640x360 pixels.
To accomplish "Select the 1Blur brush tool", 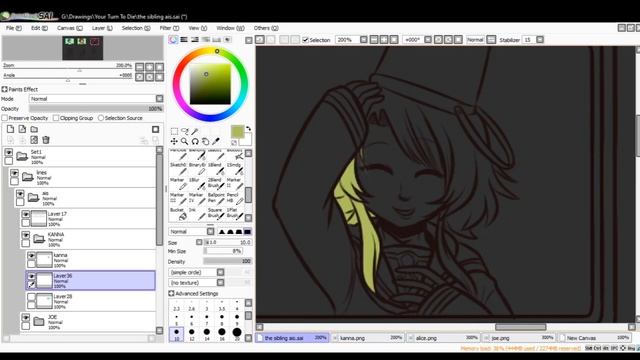I will [x=197, y=184].
